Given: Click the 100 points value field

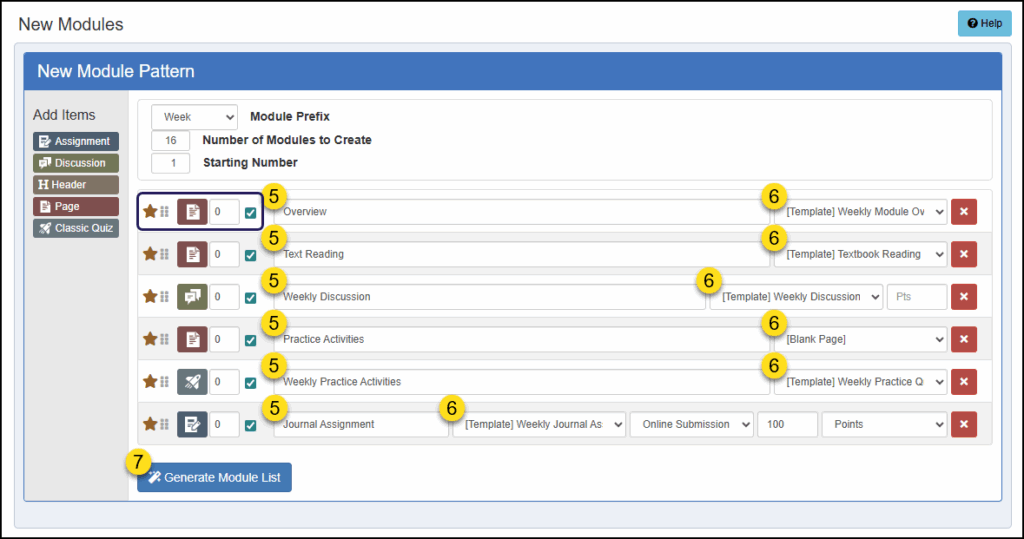Looking at the screenshot, I should pos(788,424).
